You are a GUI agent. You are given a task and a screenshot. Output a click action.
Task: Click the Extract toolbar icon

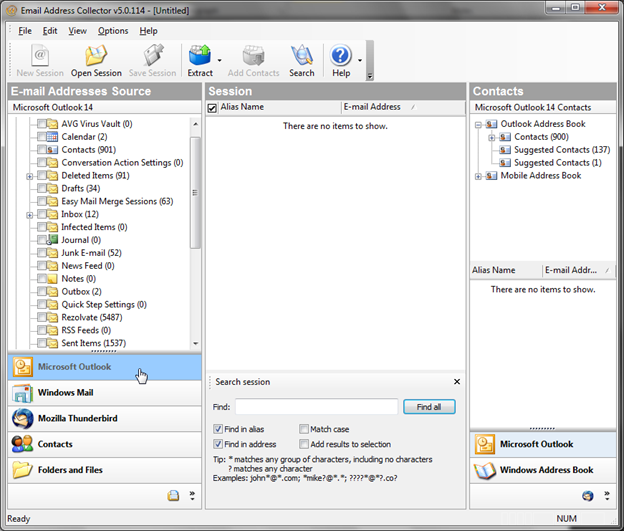point(199,61)
